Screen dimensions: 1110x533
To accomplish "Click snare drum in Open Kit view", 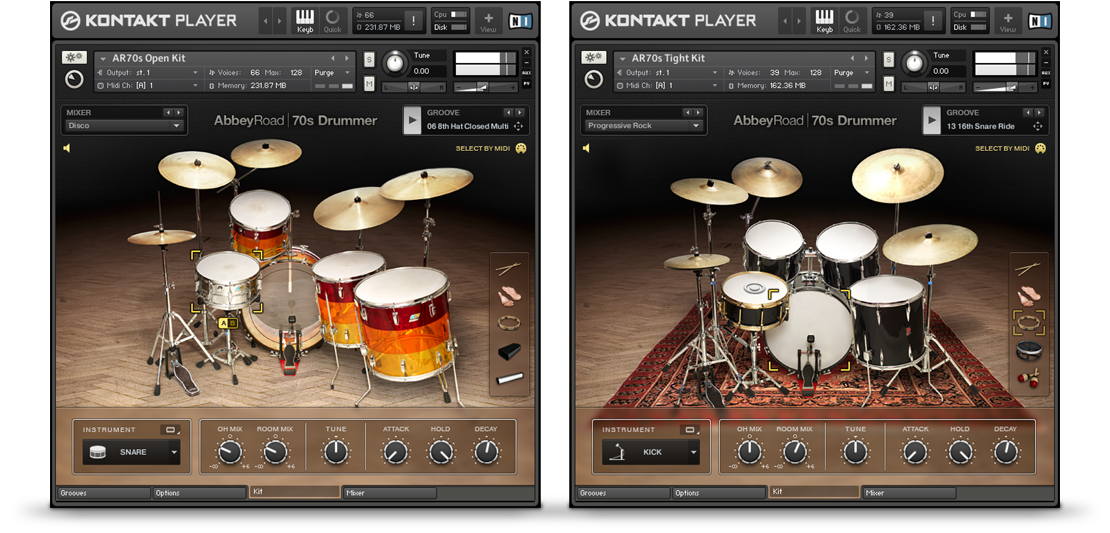I will click(x=228, y=280).
